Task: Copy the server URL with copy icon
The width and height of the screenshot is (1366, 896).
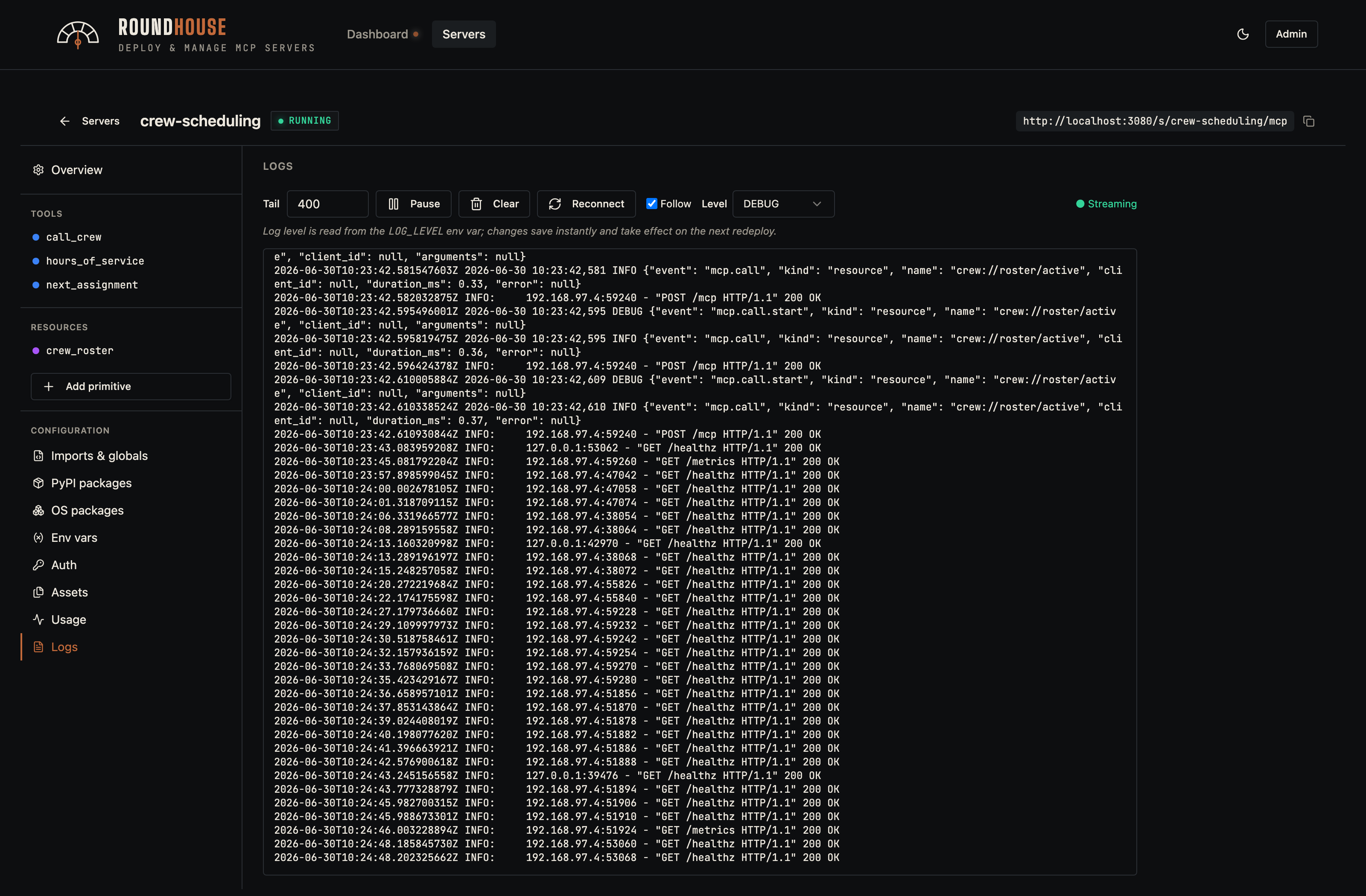Action: 1309,121
